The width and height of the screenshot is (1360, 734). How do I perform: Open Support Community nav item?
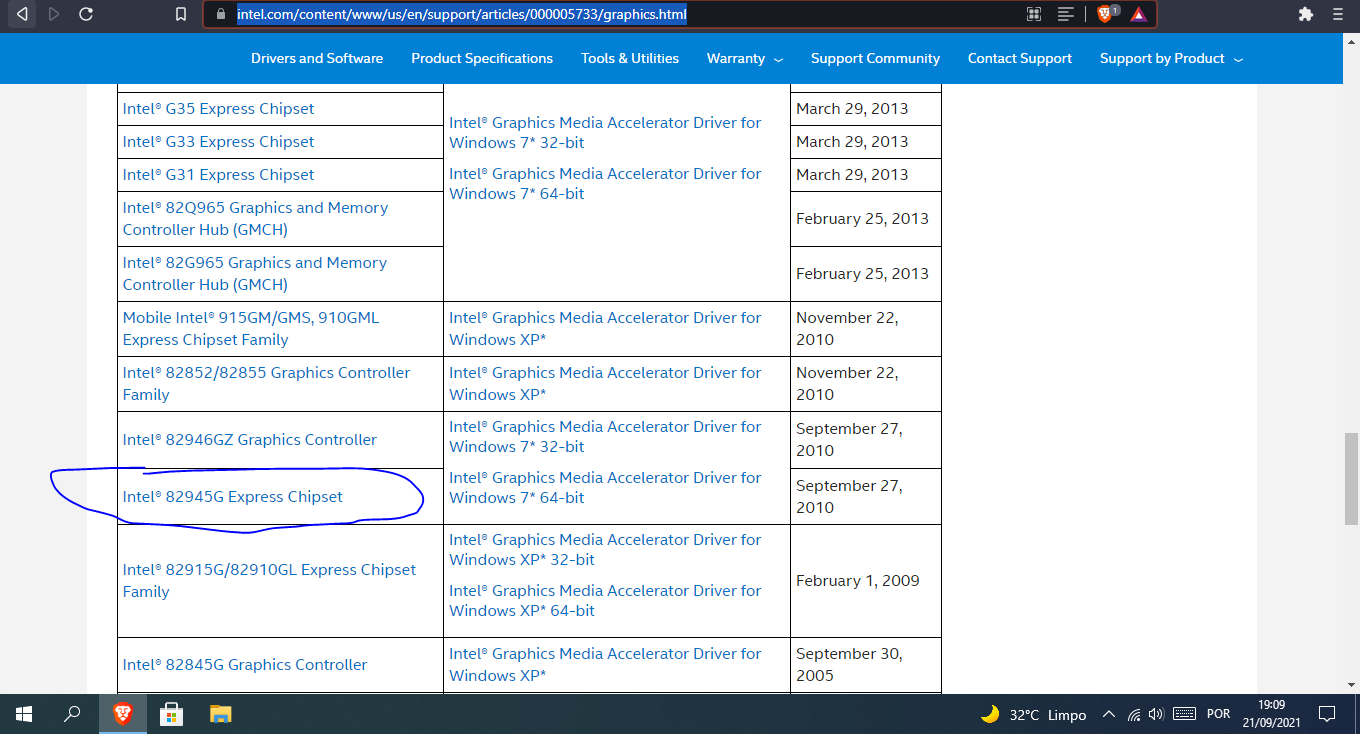click(875, 59)
